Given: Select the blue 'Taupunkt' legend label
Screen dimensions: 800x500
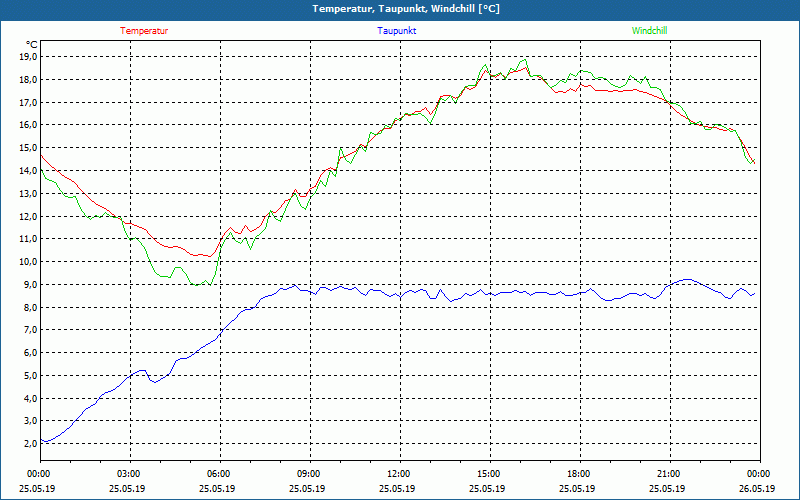Looking at the screenshot, I should tap(397, 31).
